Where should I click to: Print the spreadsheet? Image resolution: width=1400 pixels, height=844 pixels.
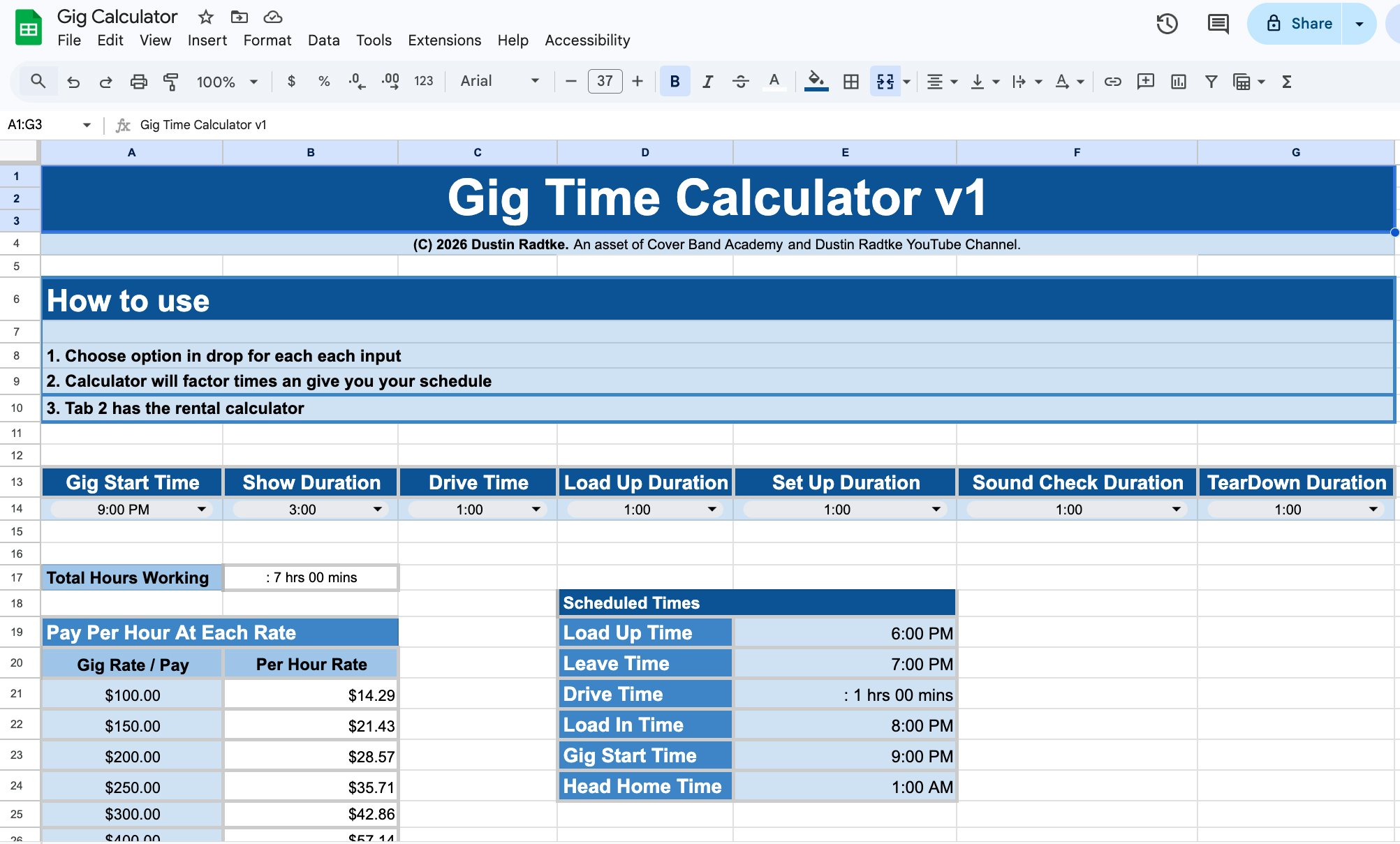coord(138,82)
